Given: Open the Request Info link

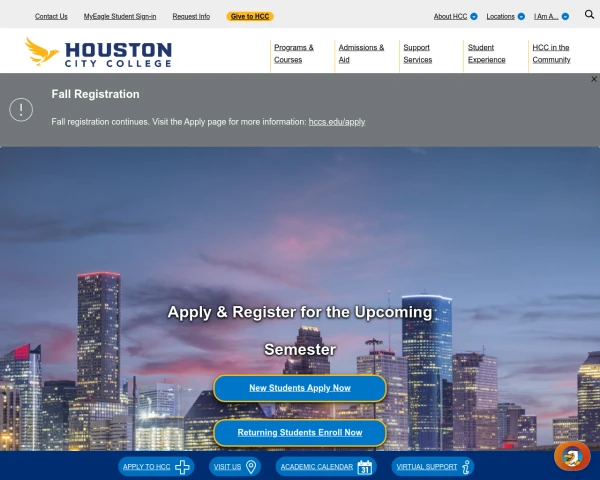Looking at the screenshot, I should click(191, 16).
